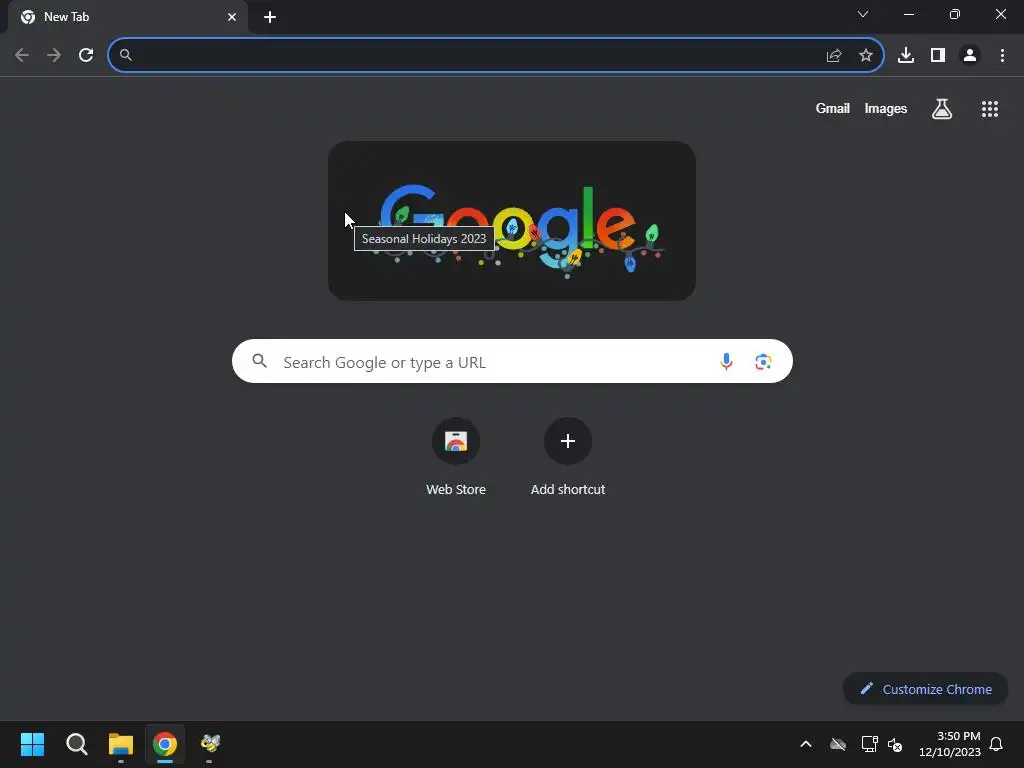1024x768 pixels.
Task: Open the Google apps grid
Action: [990, 109]
